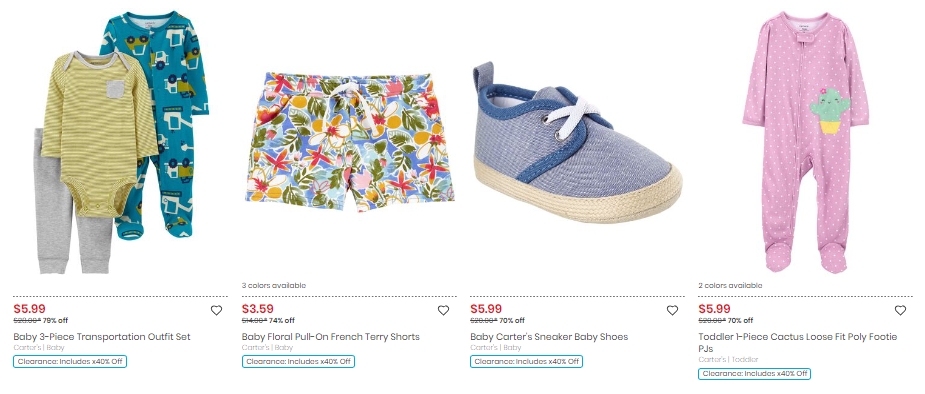This screenshot has height=394, width=925.
Task: View the floral shorts product image
Action: pos(350,142)
